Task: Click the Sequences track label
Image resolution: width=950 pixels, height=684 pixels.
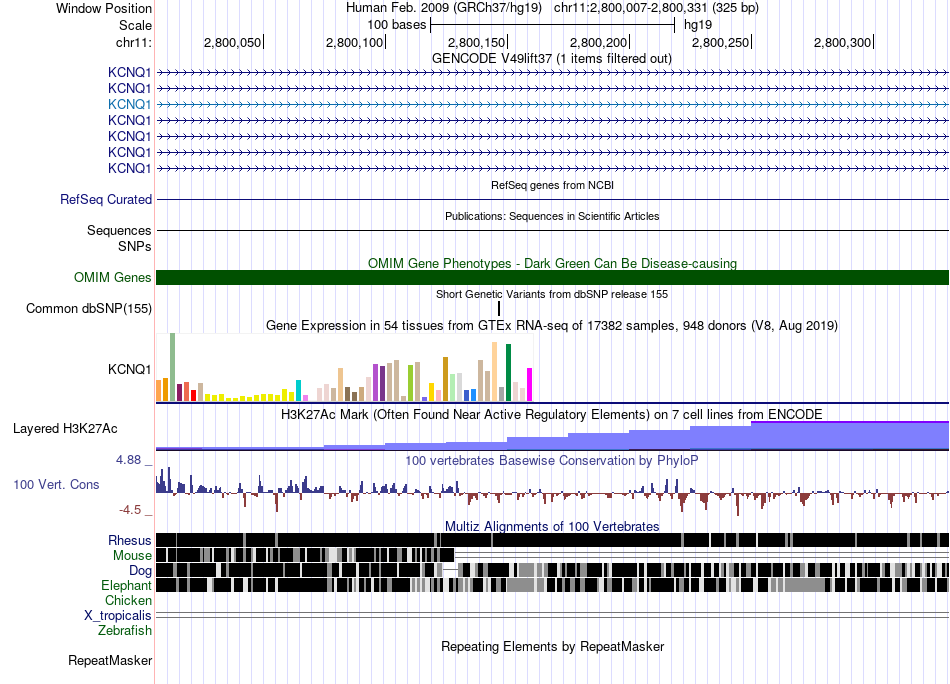Action: [119, 230]
